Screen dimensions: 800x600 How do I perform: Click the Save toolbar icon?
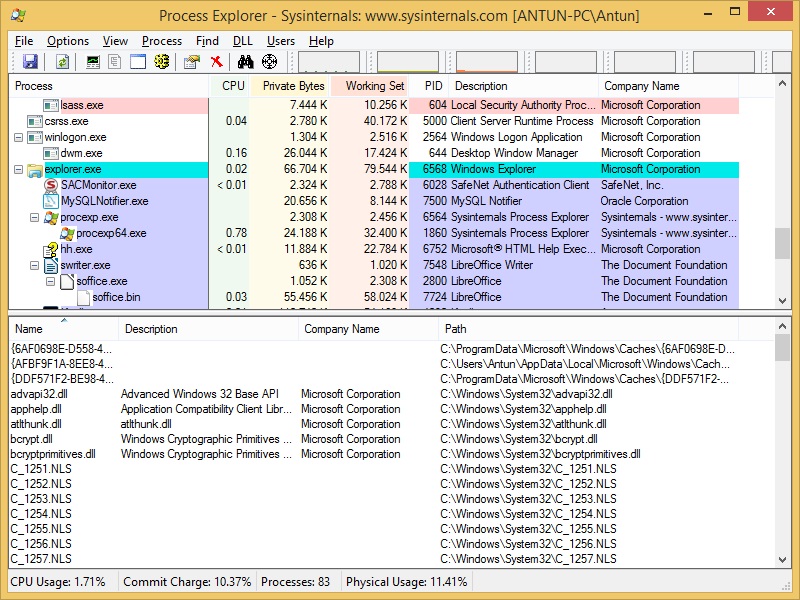tap(31, 61)
